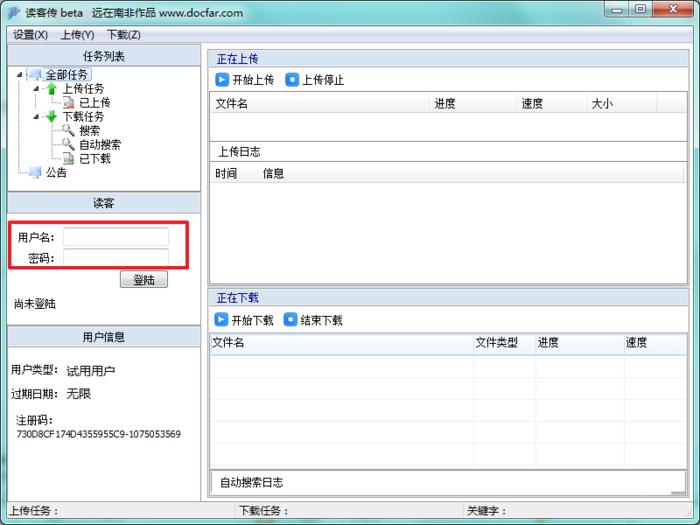
Task: Click the 开始上传 play icon
Action: pos(222,79)
